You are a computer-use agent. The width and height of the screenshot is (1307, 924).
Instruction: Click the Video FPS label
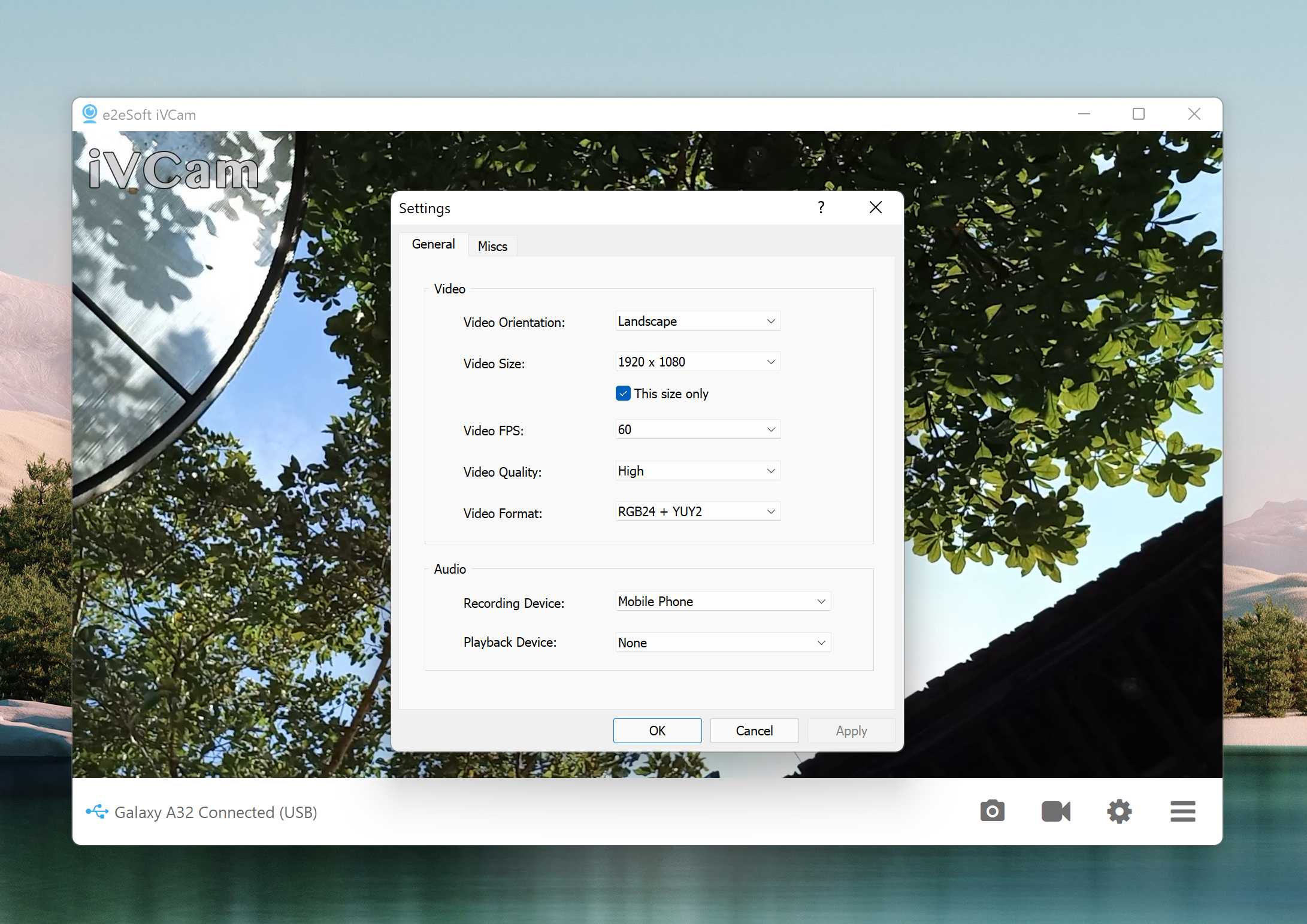(x=494, y=431)
